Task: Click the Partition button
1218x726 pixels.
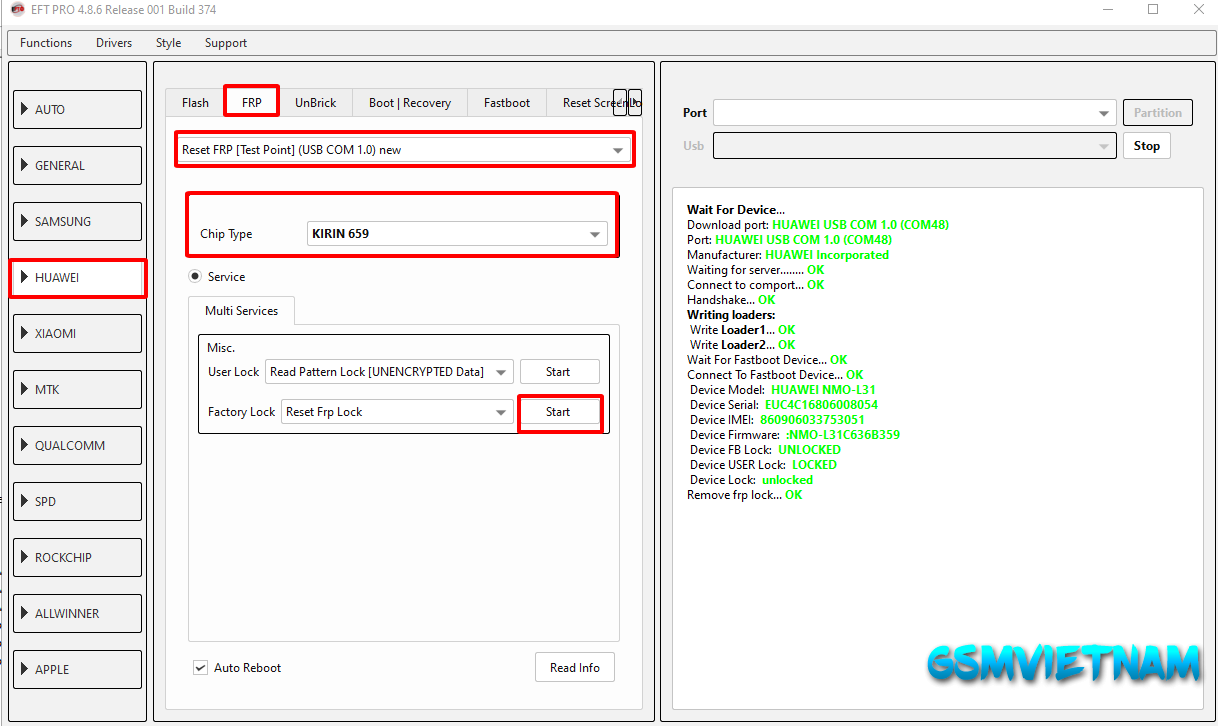Action: click(x=1158, y=113)
